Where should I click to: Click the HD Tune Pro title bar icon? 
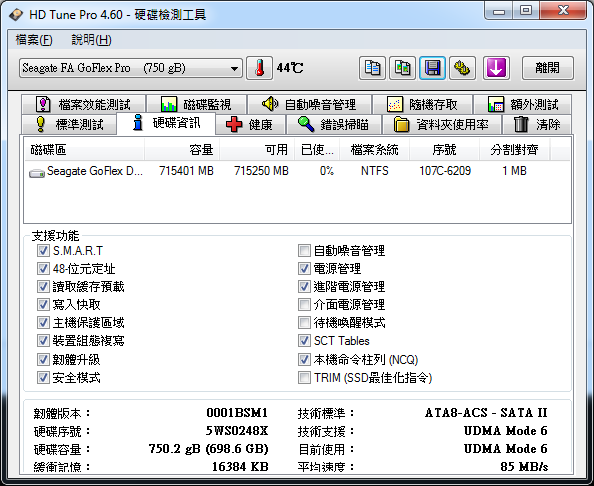pos(16,15)
